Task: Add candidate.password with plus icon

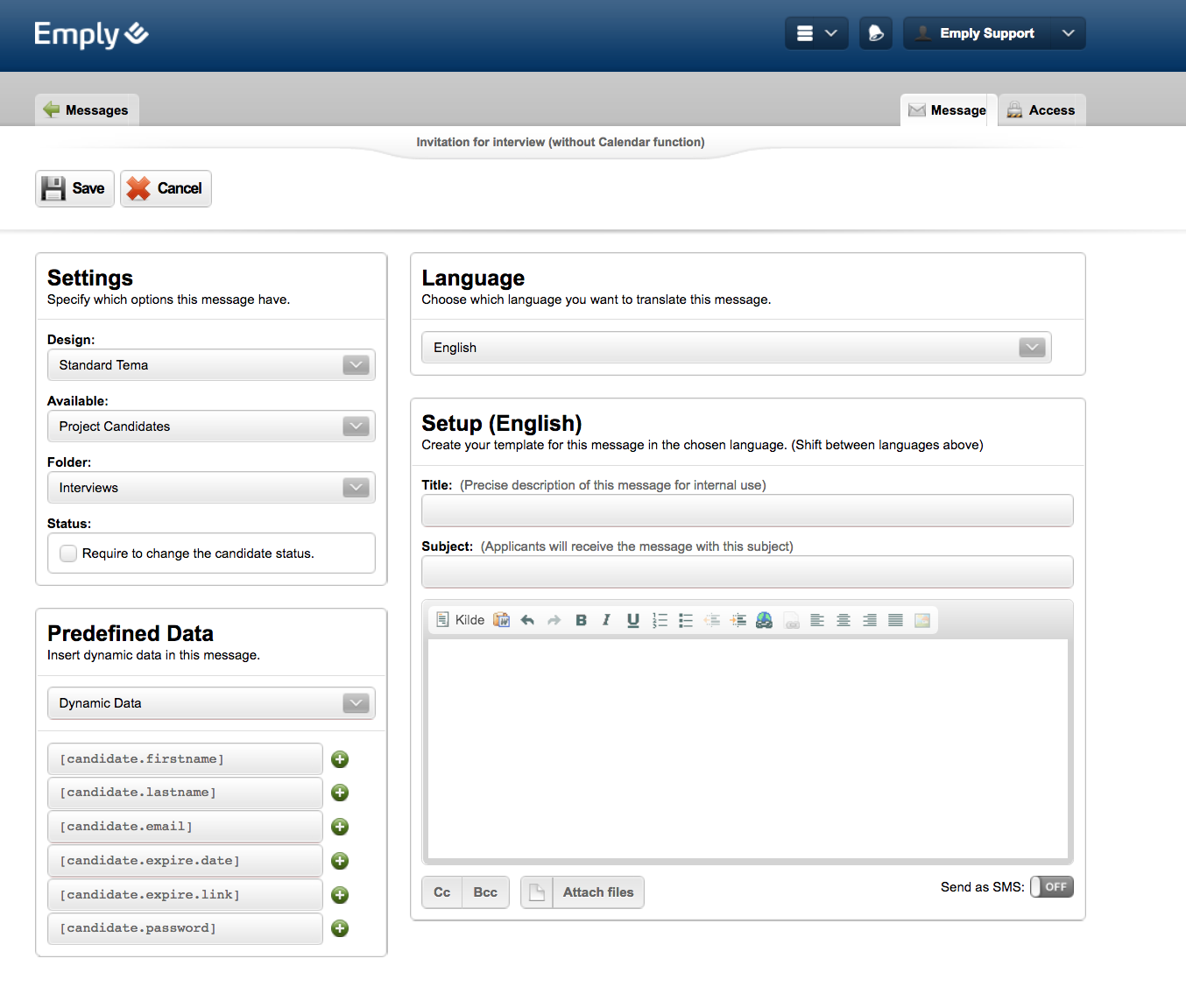Action: pos(340,928)
